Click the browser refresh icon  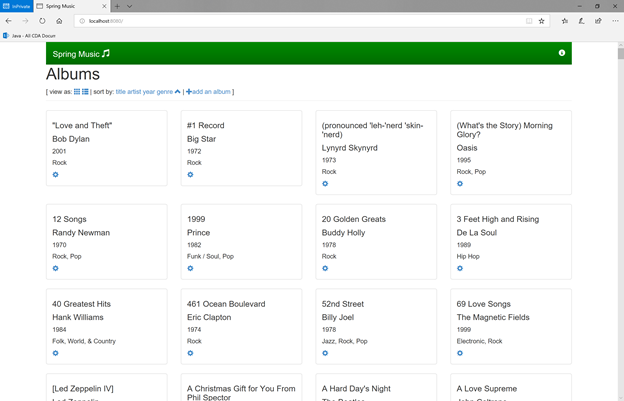(42, 21)
